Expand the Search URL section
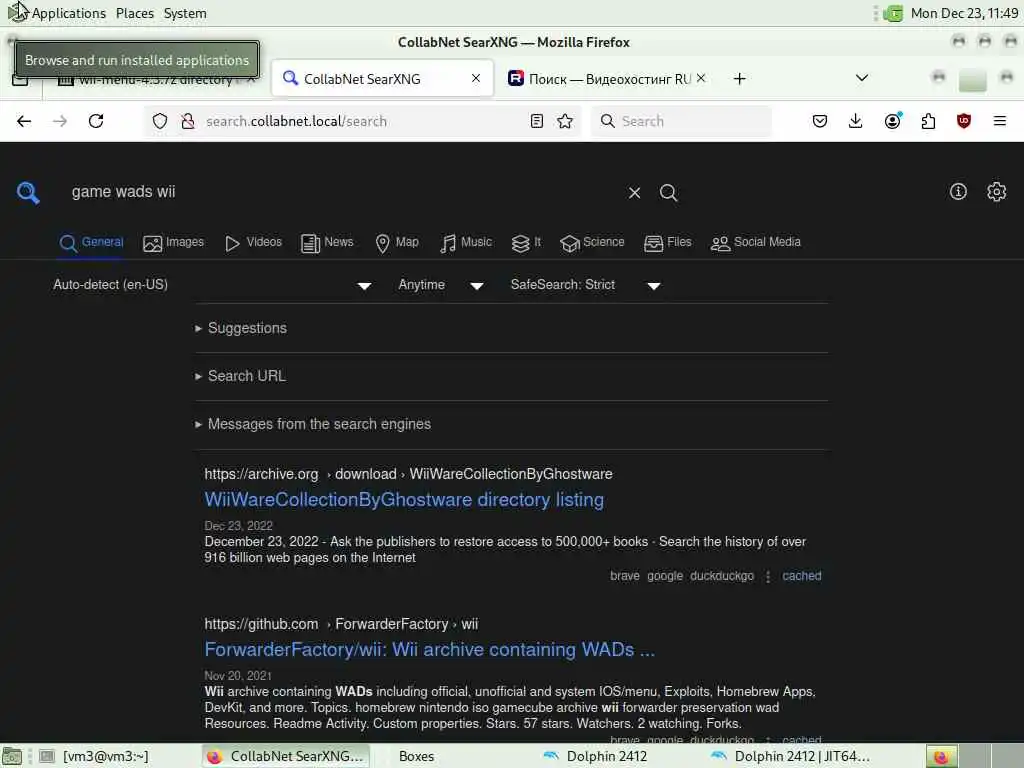Viewport: 1024px width, 768px height. coord(240,376)
